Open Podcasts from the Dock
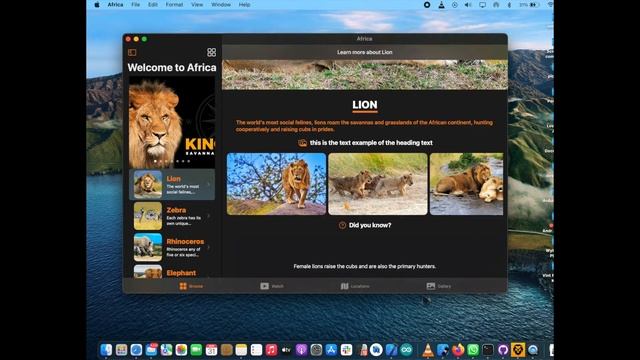This screenshot has width=640, height=360. click(301, 350)
